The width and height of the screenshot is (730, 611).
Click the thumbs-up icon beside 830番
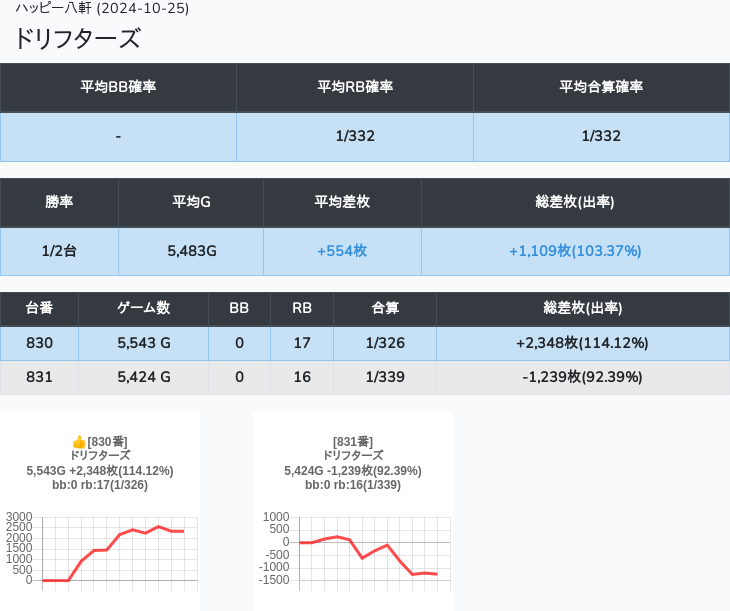click(x=79, y=441)
